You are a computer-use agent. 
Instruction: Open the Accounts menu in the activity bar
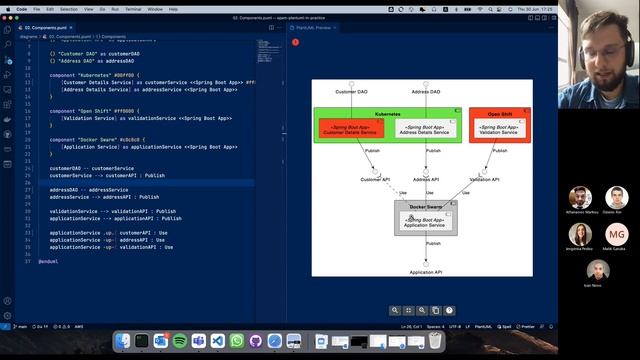(7, 301)
